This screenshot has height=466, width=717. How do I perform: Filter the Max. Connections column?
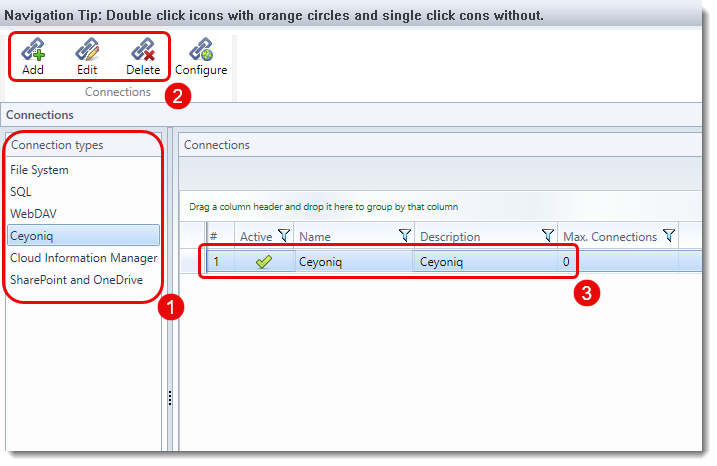tap(669, 236)
